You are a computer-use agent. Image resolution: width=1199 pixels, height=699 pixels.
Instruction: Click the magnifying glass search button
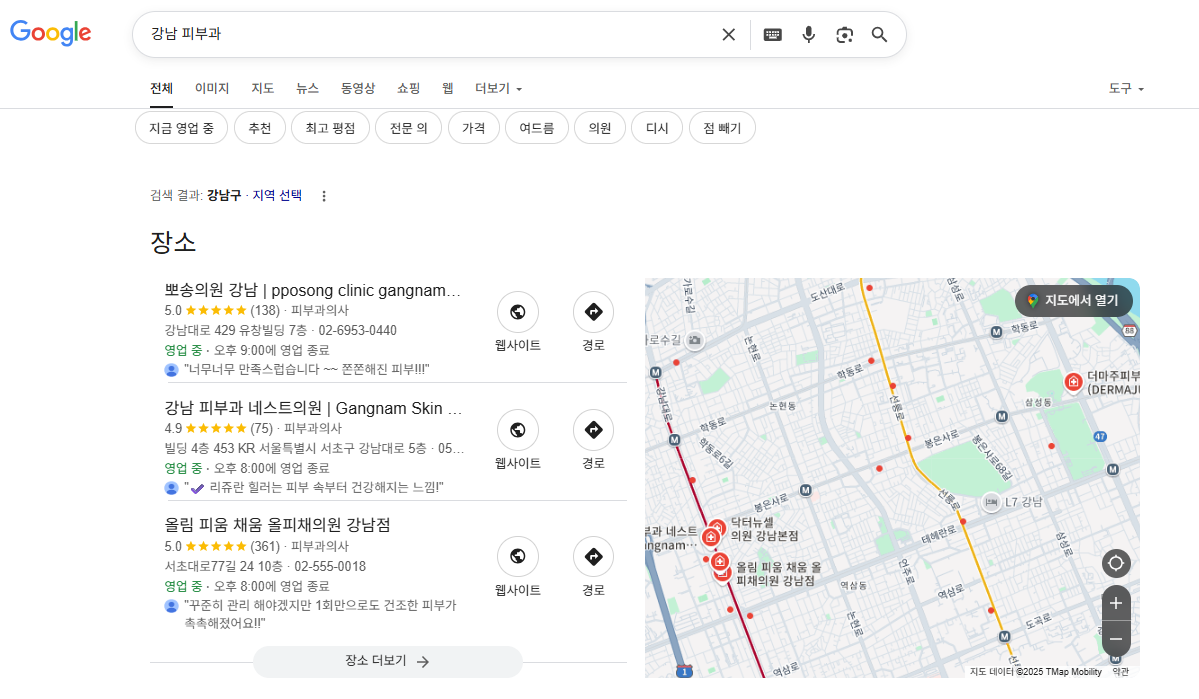(879, 34)
